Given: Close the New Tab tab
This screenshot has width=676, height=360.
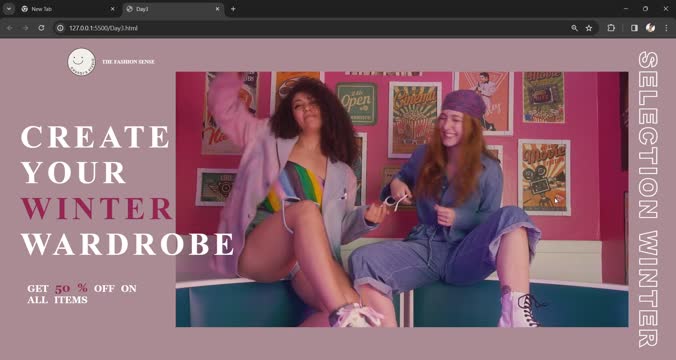Looking at the screenshot, I should [113, 9].
